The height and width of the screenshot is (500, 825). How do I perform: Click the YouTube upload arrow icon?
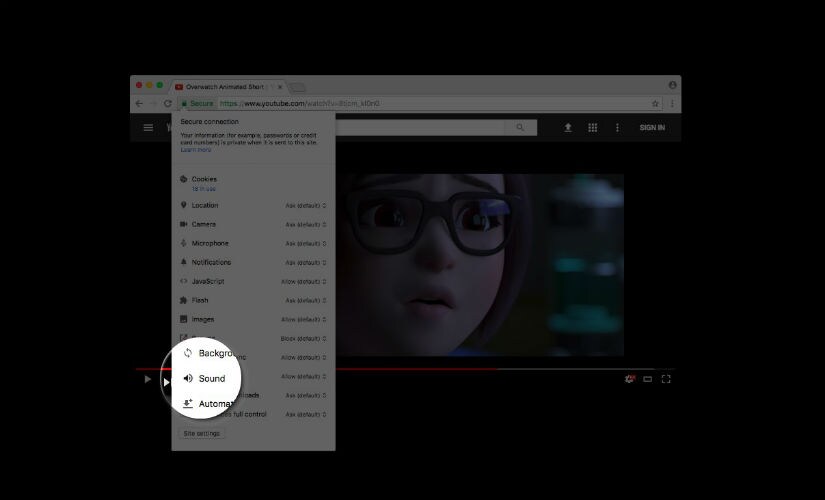click(x=568, y=127)
